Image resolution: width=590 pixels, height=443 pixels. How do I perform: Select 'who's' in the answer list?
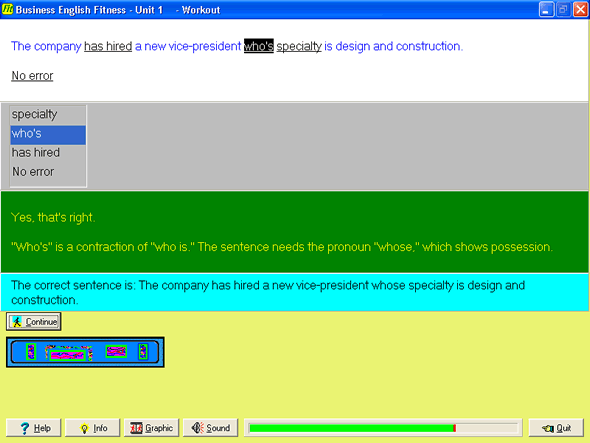pos(48,135)
